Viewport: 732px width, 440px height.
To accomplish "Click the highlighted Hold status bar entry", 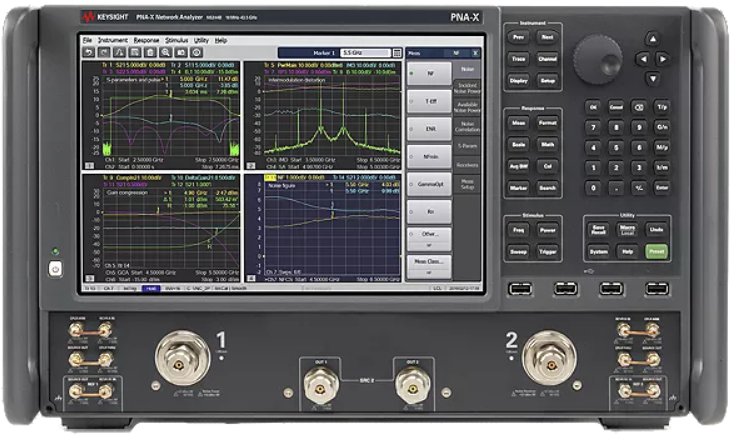I will tap(151, 288).
